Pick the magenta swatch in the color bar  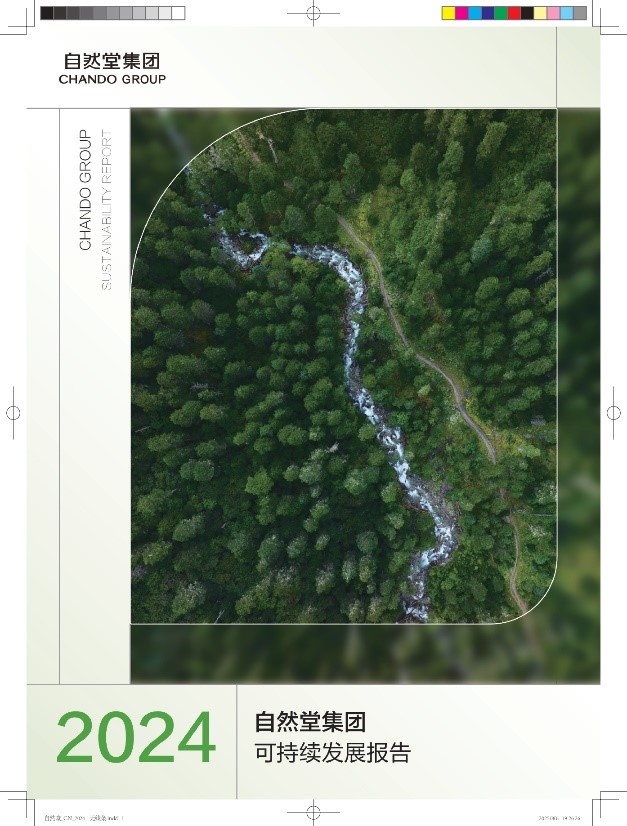(x=462, y=13)
